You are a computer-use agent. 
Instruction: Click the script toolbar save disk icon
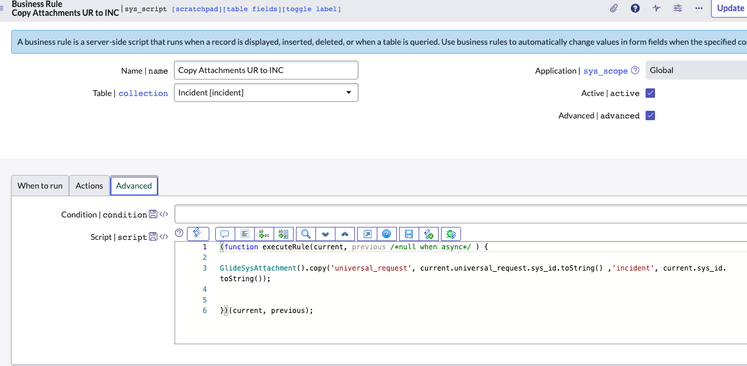(x=408, y=234)
